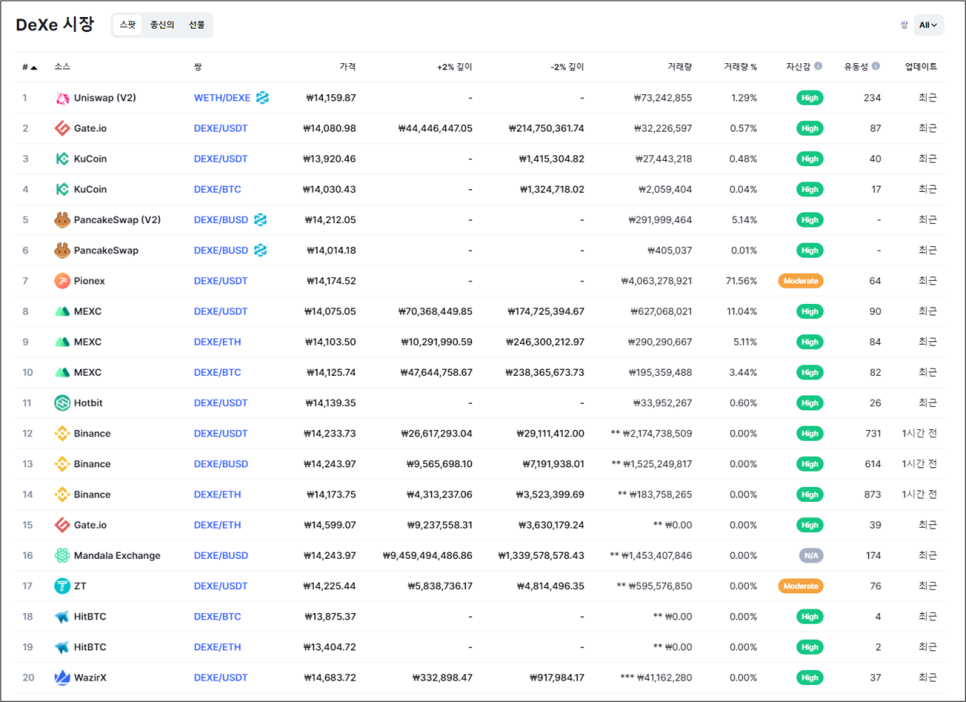Open the DEXE/BTC pair on HitBTC
The image size is (966, 702).
tap(217, 616)
